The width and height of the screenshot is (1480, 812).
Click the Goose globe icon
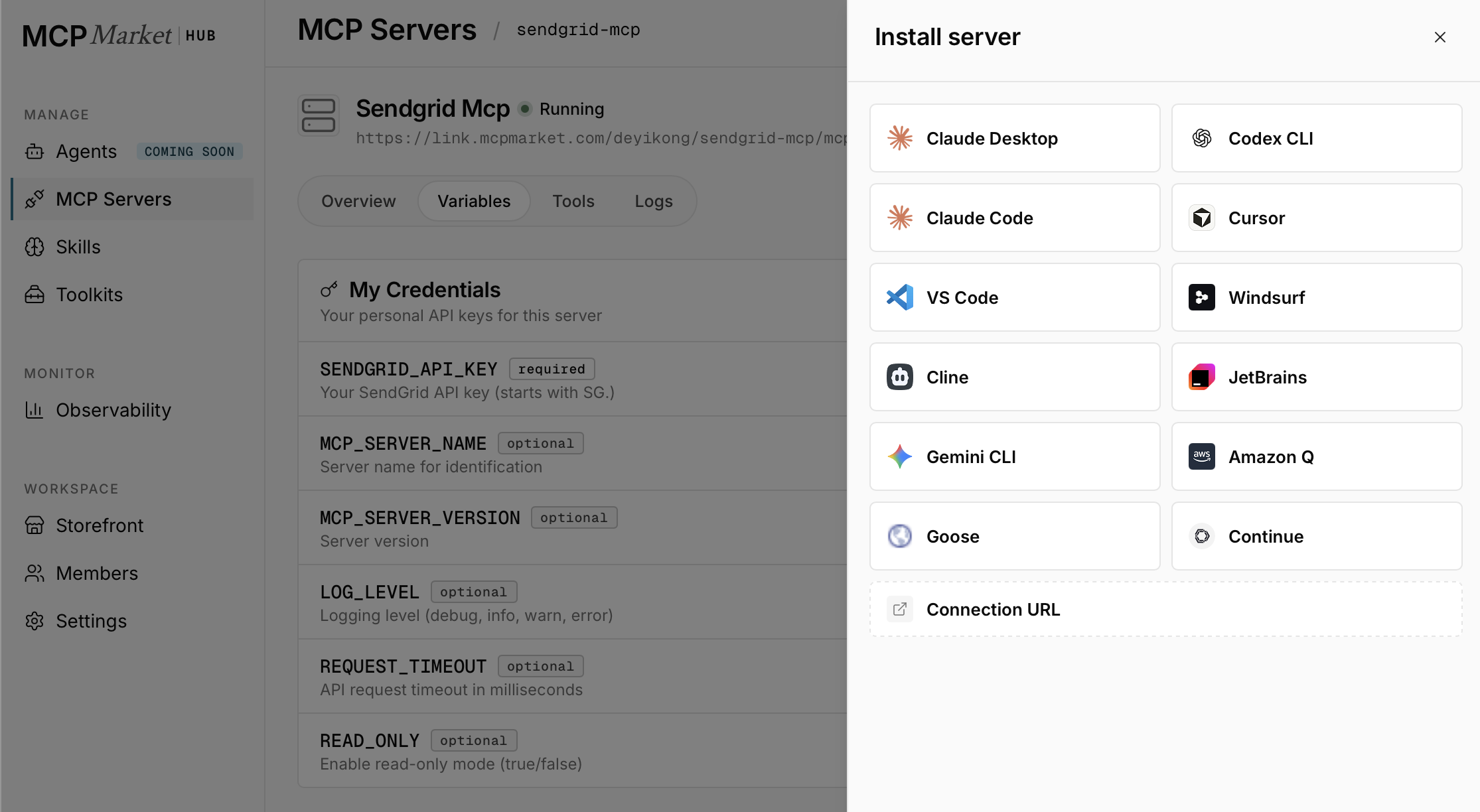900,536
